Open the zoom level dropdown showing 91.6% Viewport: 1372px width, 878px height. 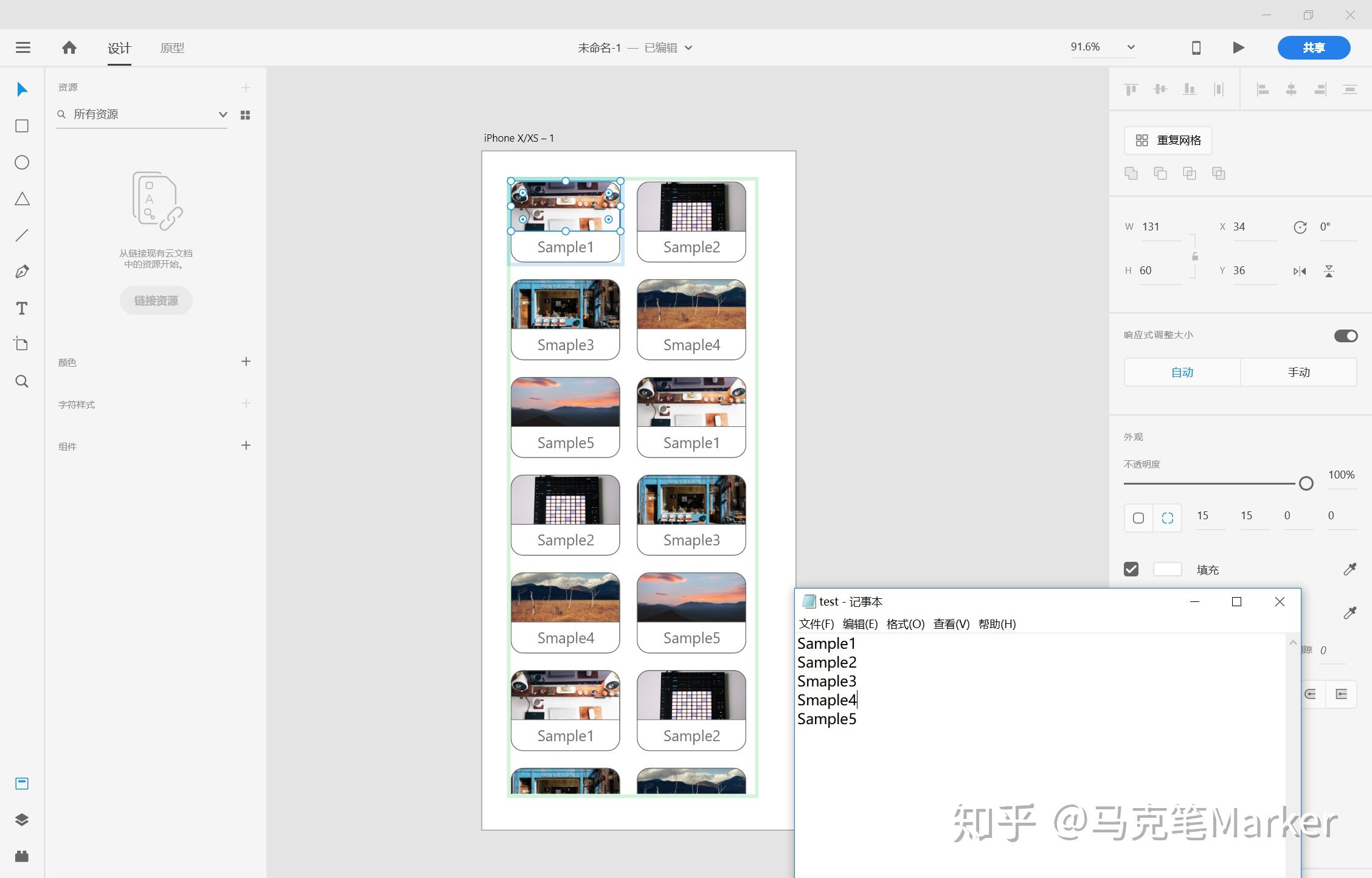click(x=1130, y=47)
